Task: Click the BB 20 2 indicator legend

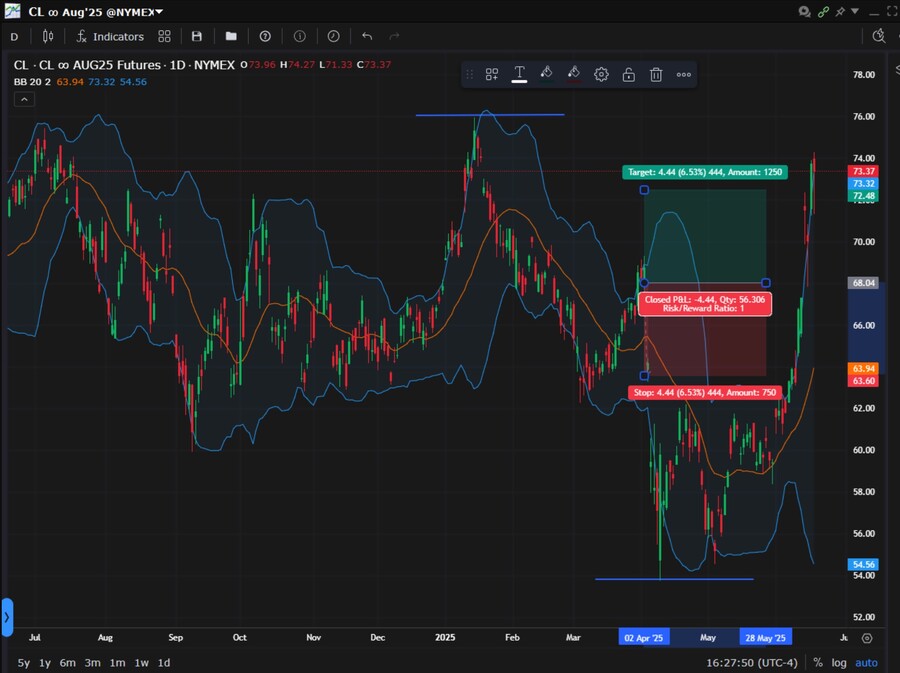Action: coord(32,82)
